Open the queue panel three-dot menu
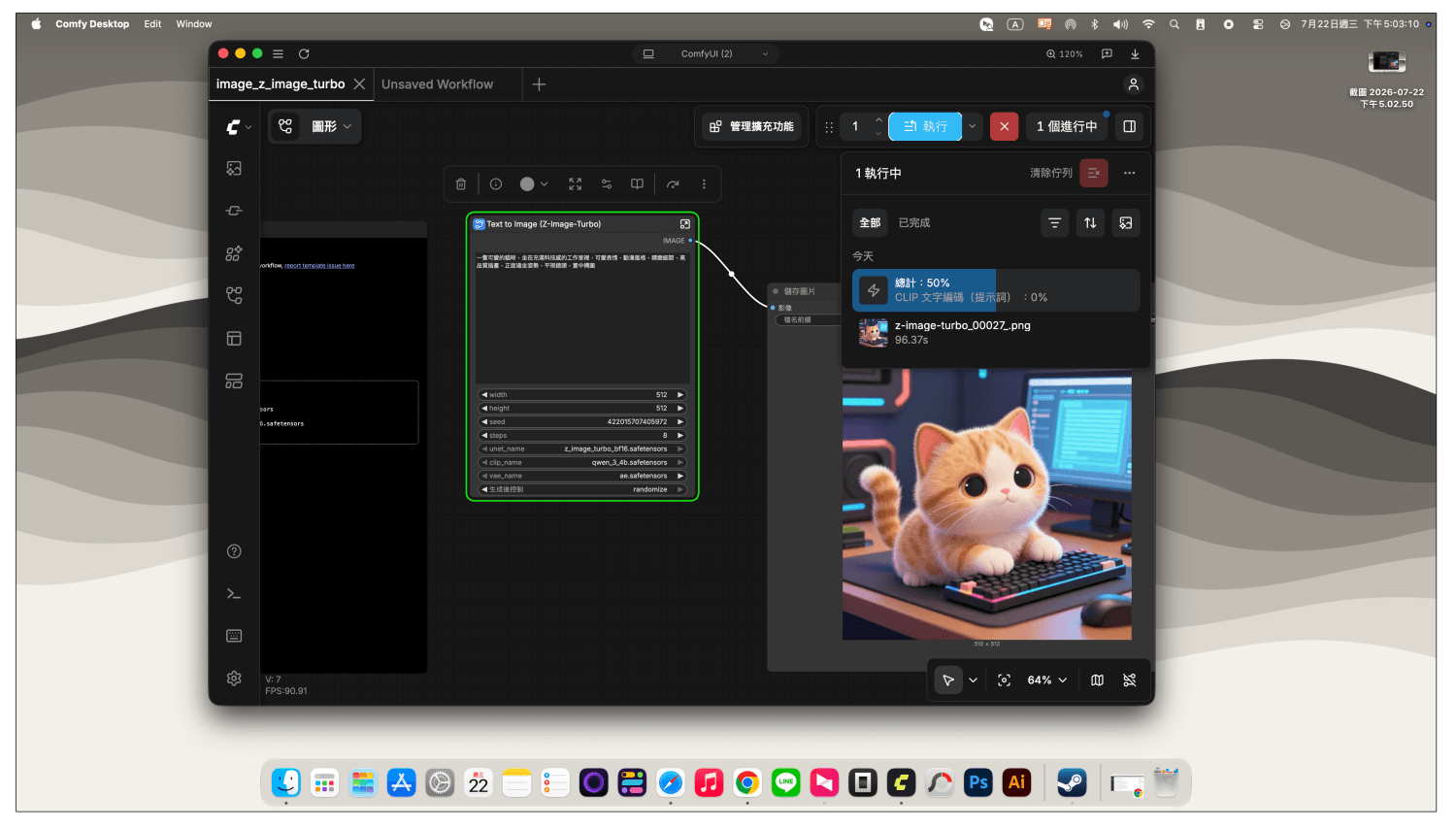1456x829 pixels. coord(1129,173)
